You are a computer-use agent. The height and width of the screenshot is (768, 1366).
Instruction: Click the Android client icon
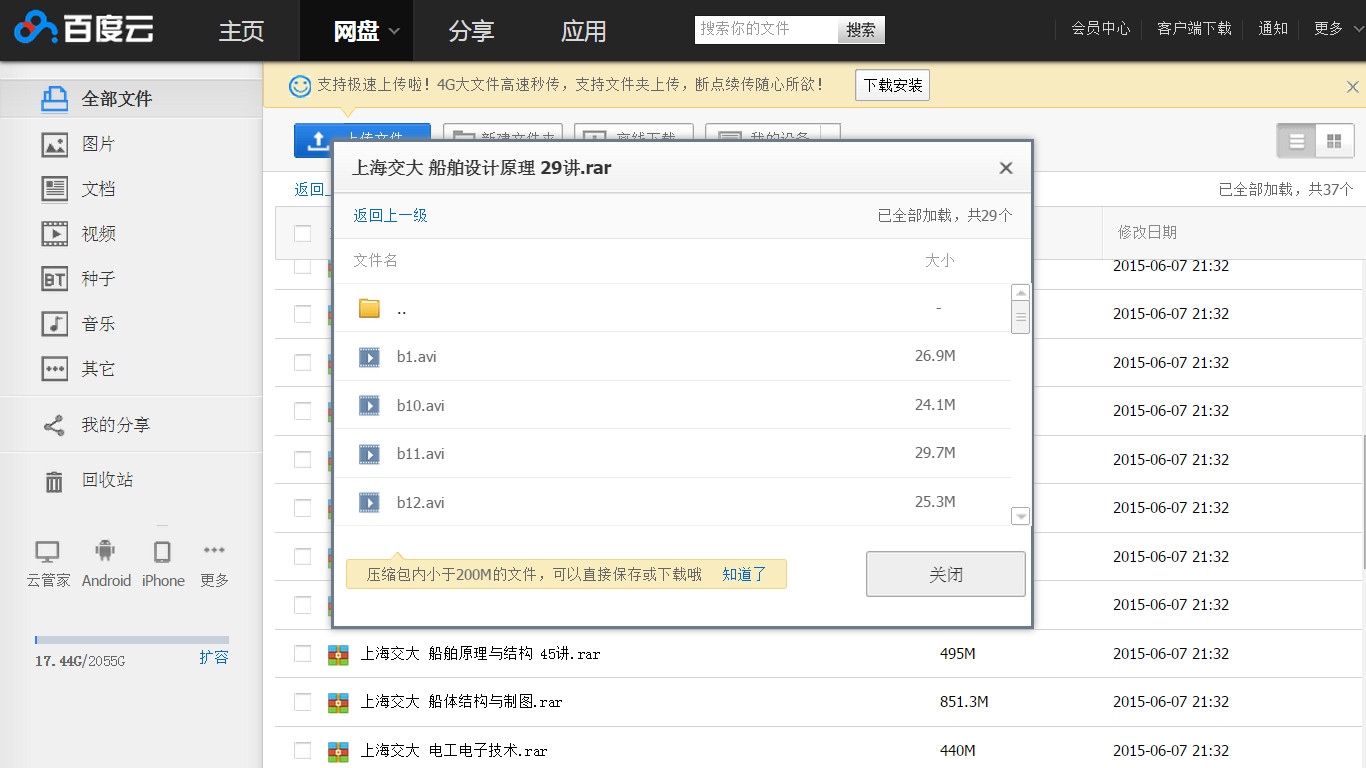coord(105,551)
